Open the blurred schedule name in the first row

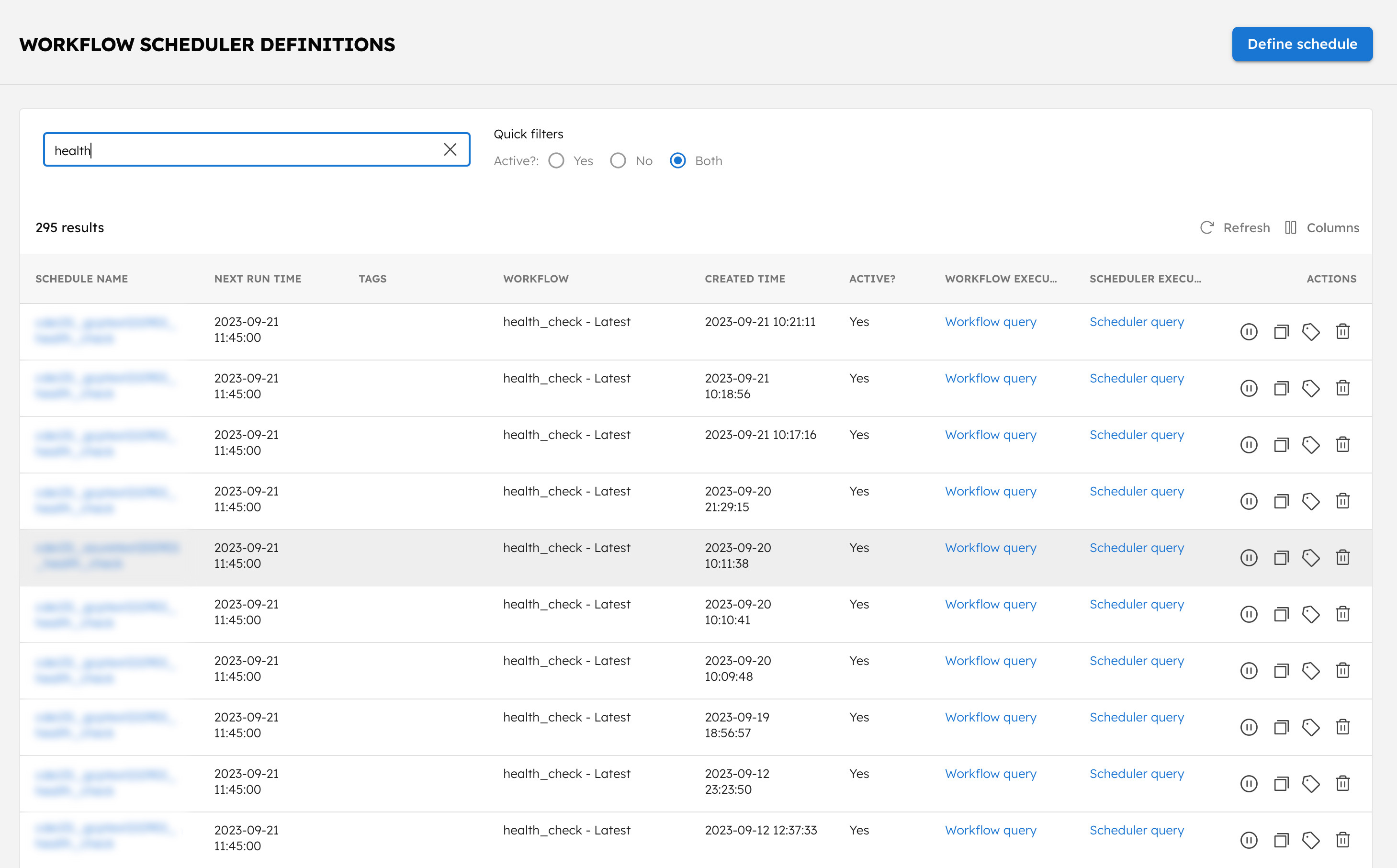[x=104, y=330]
